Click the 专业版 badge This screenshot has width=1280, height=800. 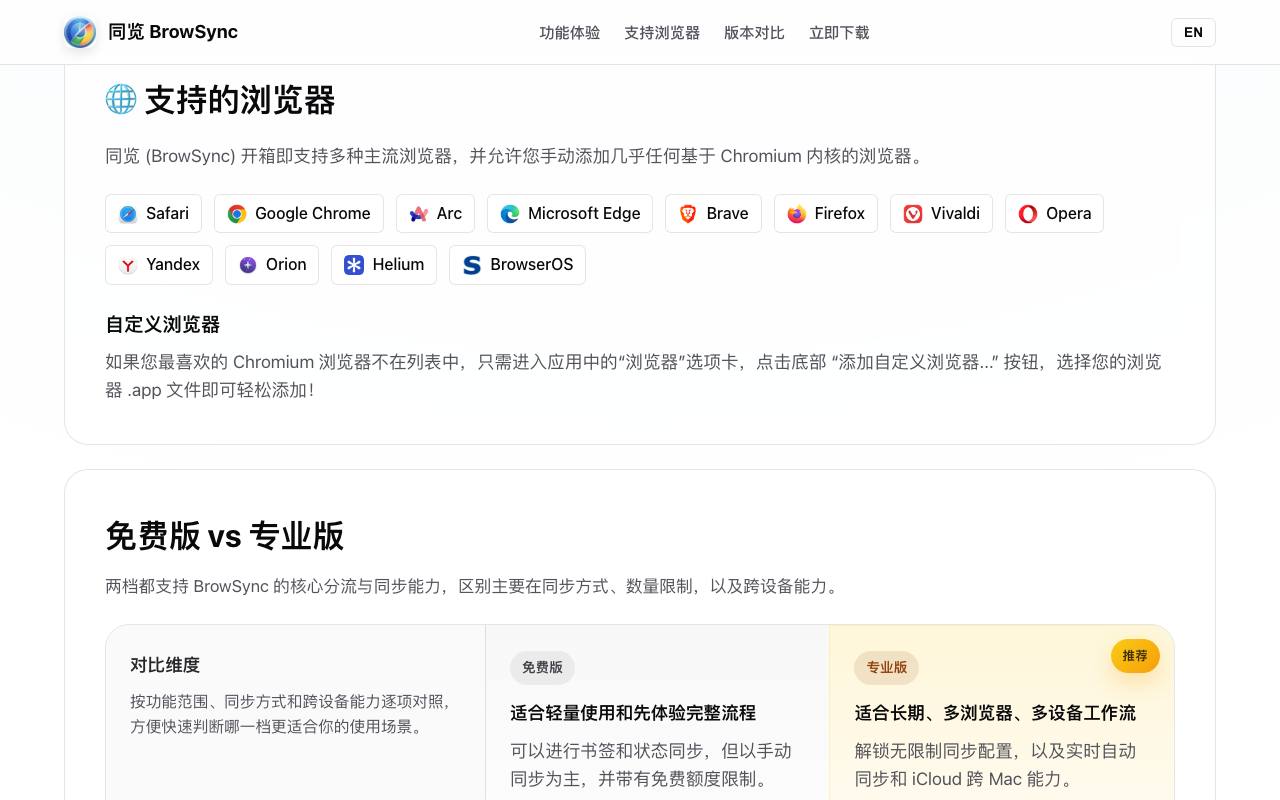[887, 667]
